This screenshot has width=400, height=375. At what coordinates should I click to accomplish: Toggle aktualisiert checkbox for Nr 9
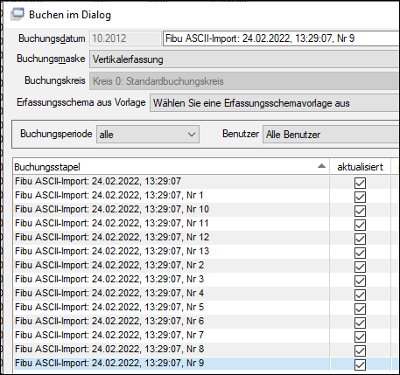point(360,365)
